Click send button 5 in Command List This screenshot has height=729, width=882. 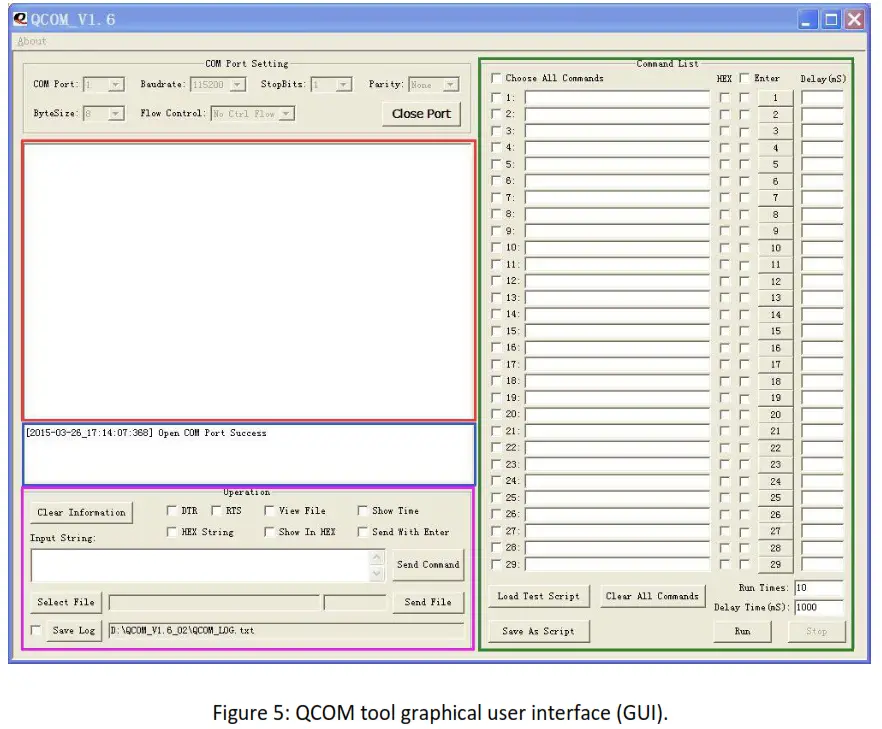click(x=775, y=164)
